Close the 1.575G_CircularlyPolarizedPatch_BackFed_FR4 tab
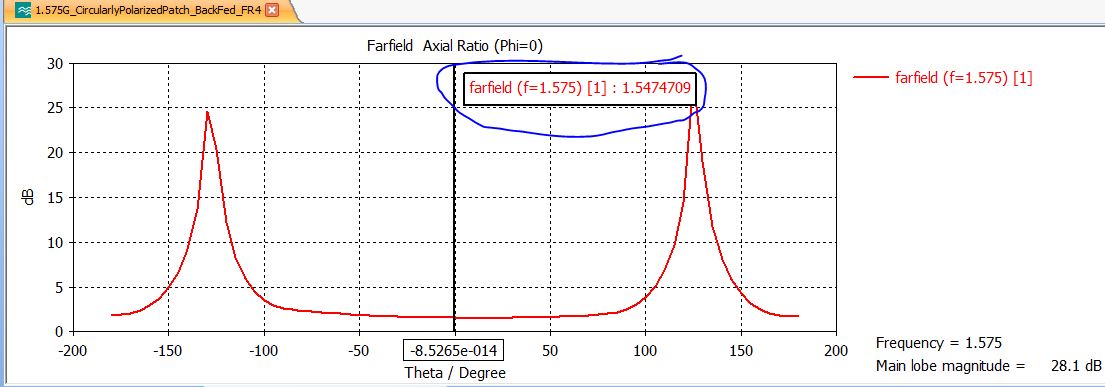Image resolution: width=1105 pixels, height=387 pixels. [272, 11]
